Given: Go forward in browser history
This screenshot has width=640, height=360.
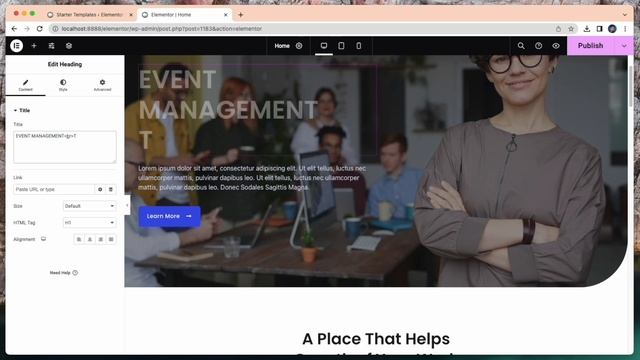Looking at the screenshot, I should [x=27, y=29].
